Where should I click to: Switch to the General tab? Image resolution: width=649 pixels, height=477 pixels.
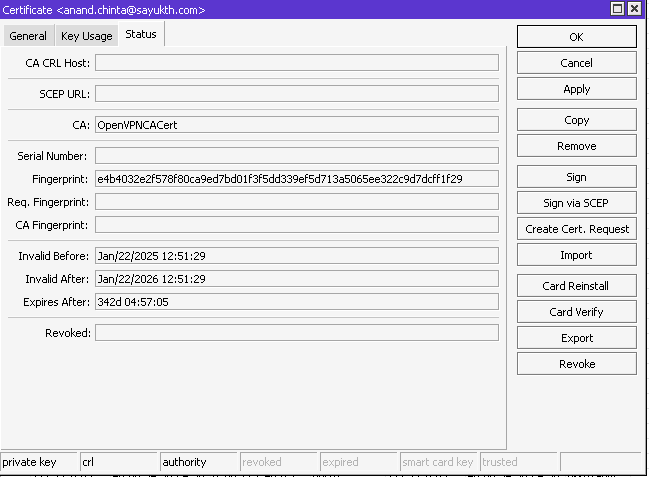pyautogui.click(x=28, y=36)
